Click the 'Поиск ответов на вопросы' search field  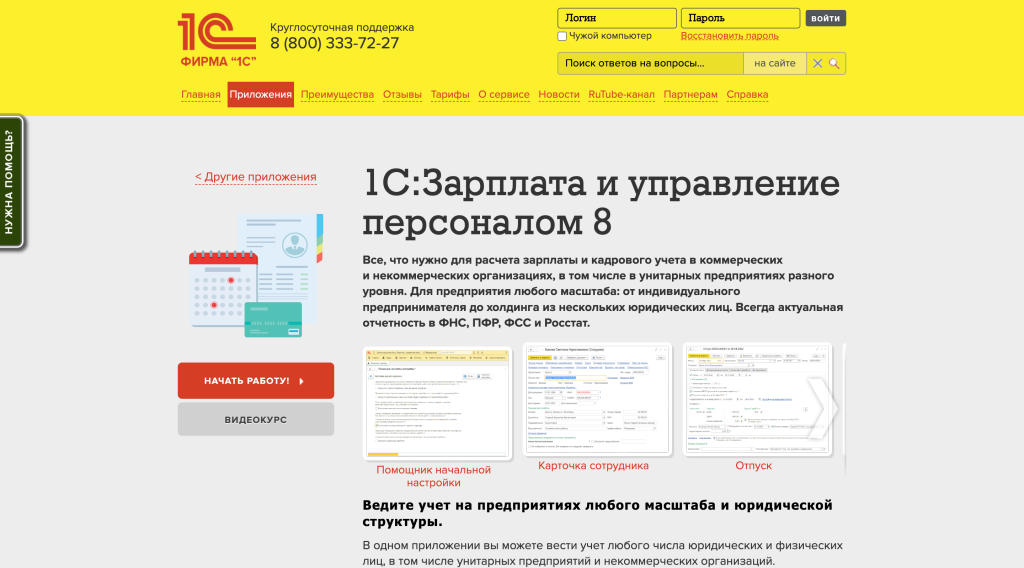[x=650, y=63]
